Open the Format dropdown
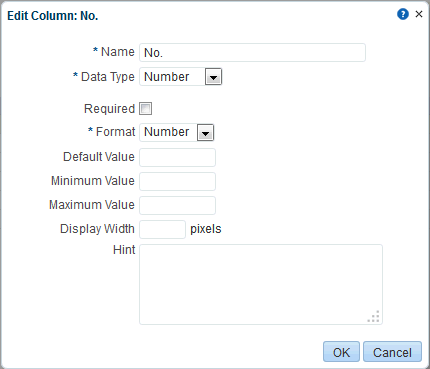The width and height of the screenshot is (430, 369). coord(177,132)
